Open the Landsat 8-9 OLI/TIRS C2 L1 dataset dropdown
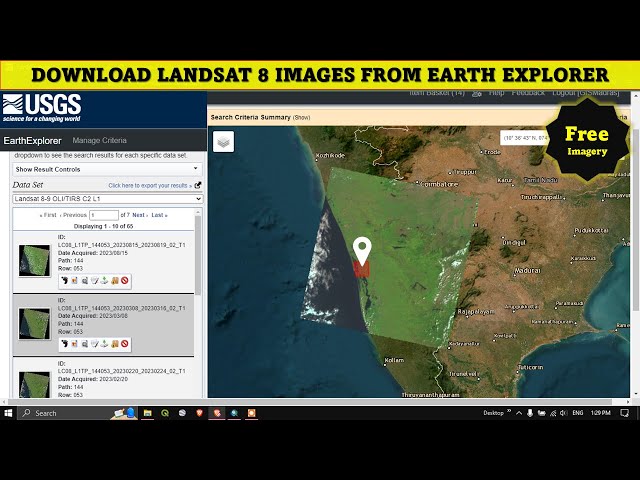This screenshot has height=480, width=640. pyautogui.click(x=107, y=199)
